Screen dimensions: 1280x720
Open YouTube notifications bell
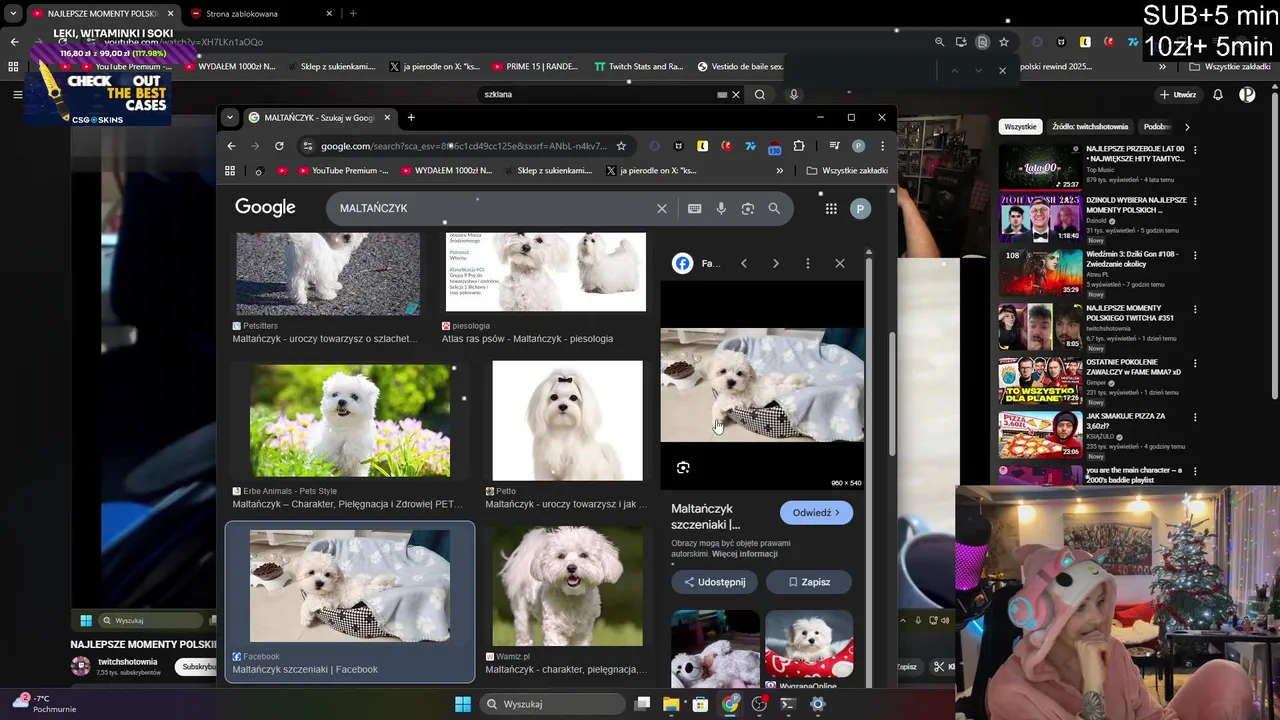(1218, 94)
